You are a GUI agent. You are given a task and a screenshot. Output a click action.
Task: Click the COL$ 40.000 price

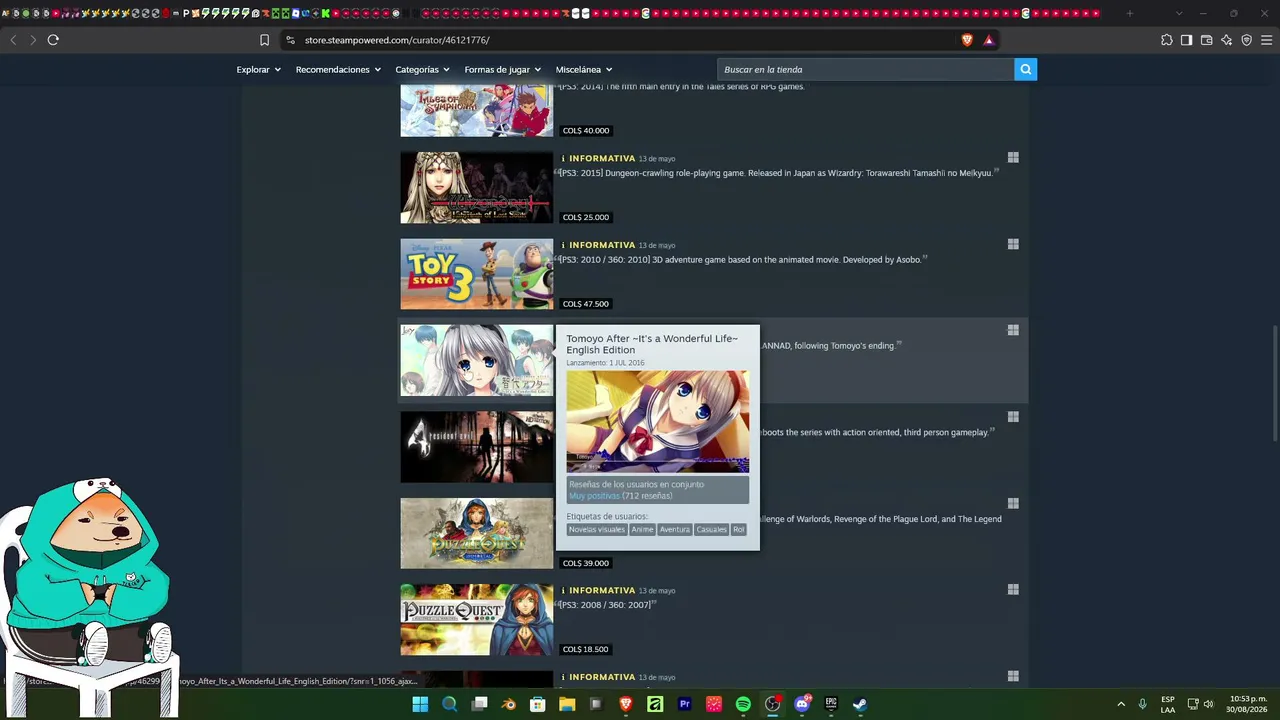click(585, 131)
